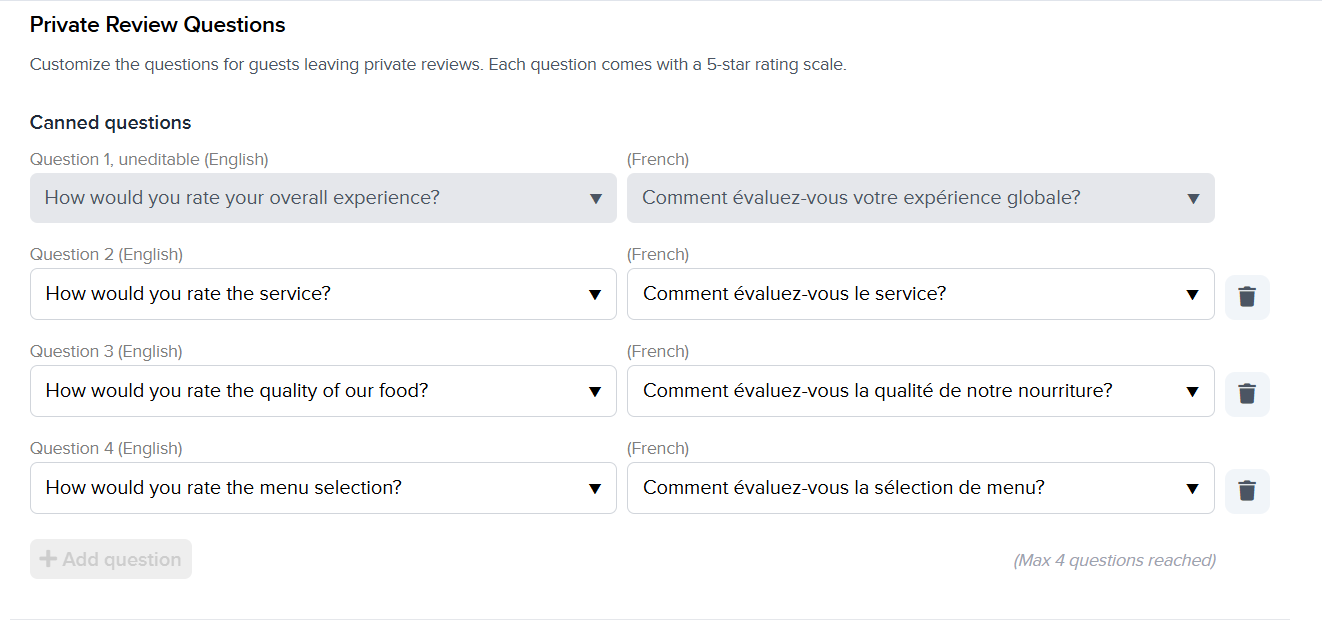Click the '(Max 4 questions reached)' note
The image size is (1322, 630).
[1114, 560]
